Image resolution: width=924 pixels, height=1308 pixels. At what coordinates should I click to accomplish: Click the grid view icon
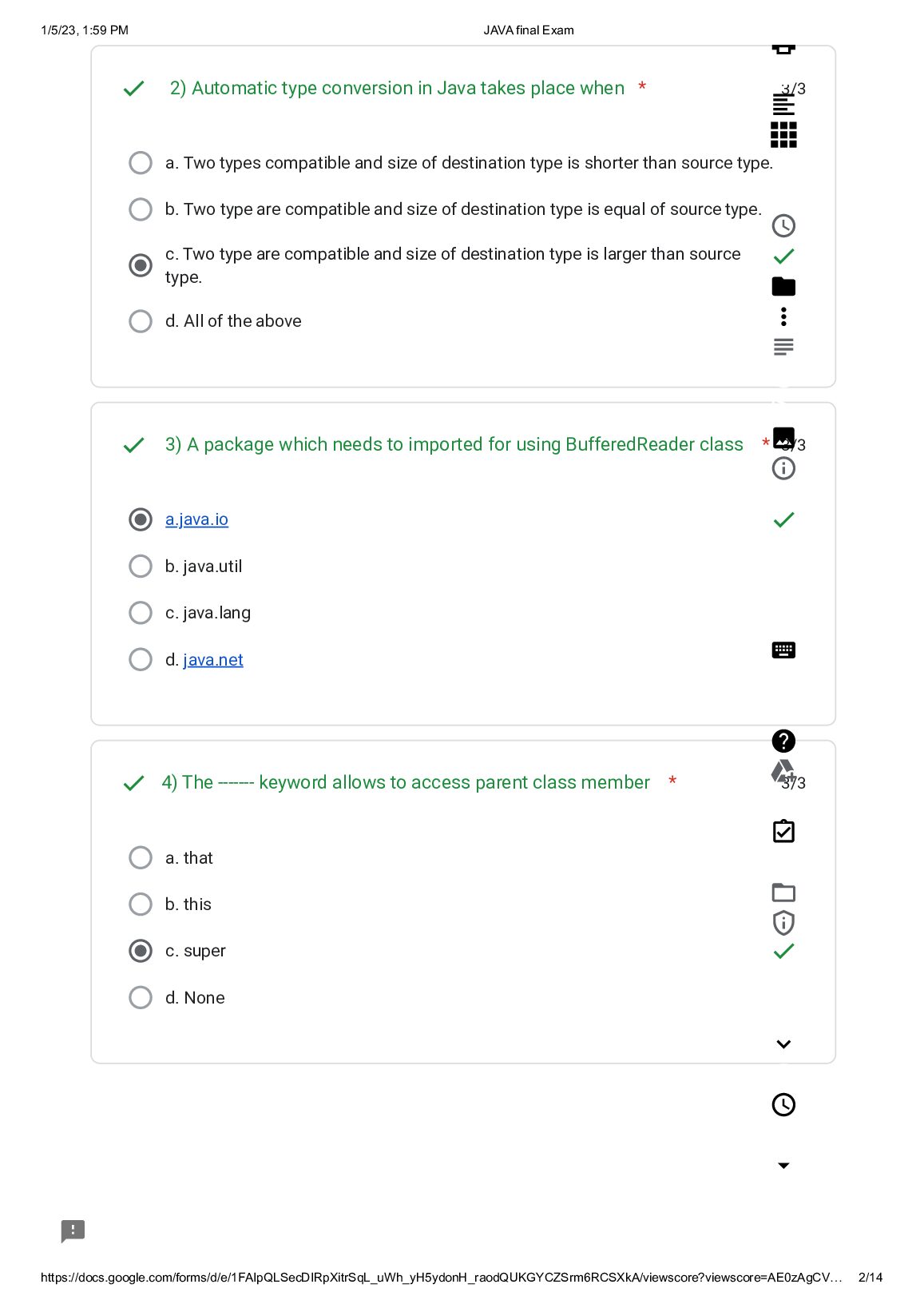[x=783, y=135]
